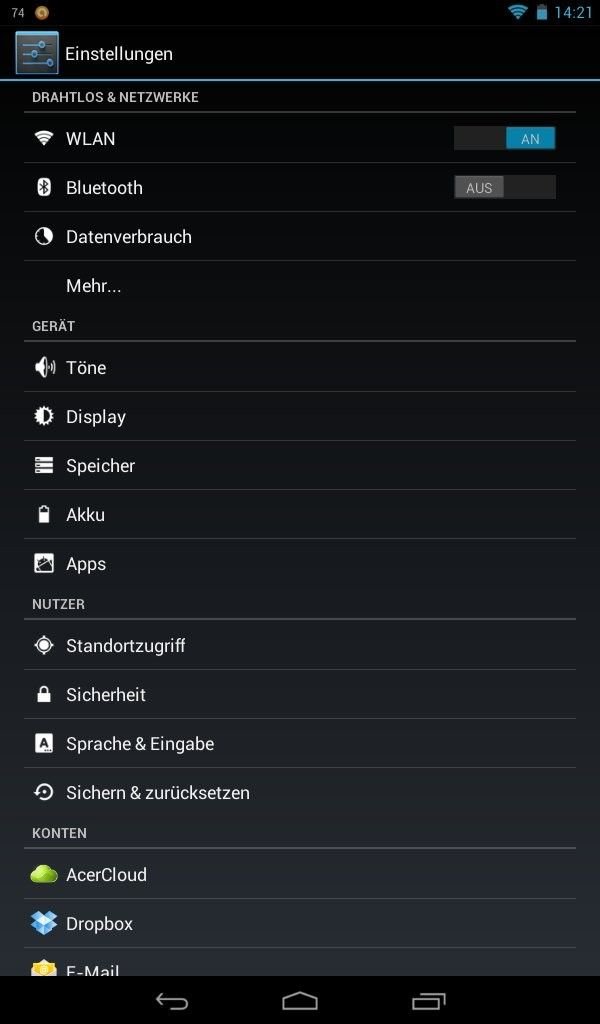Screen dimensions: 600x1024
Task: Tap the Android back navigation button
Action: point(172,1001)
